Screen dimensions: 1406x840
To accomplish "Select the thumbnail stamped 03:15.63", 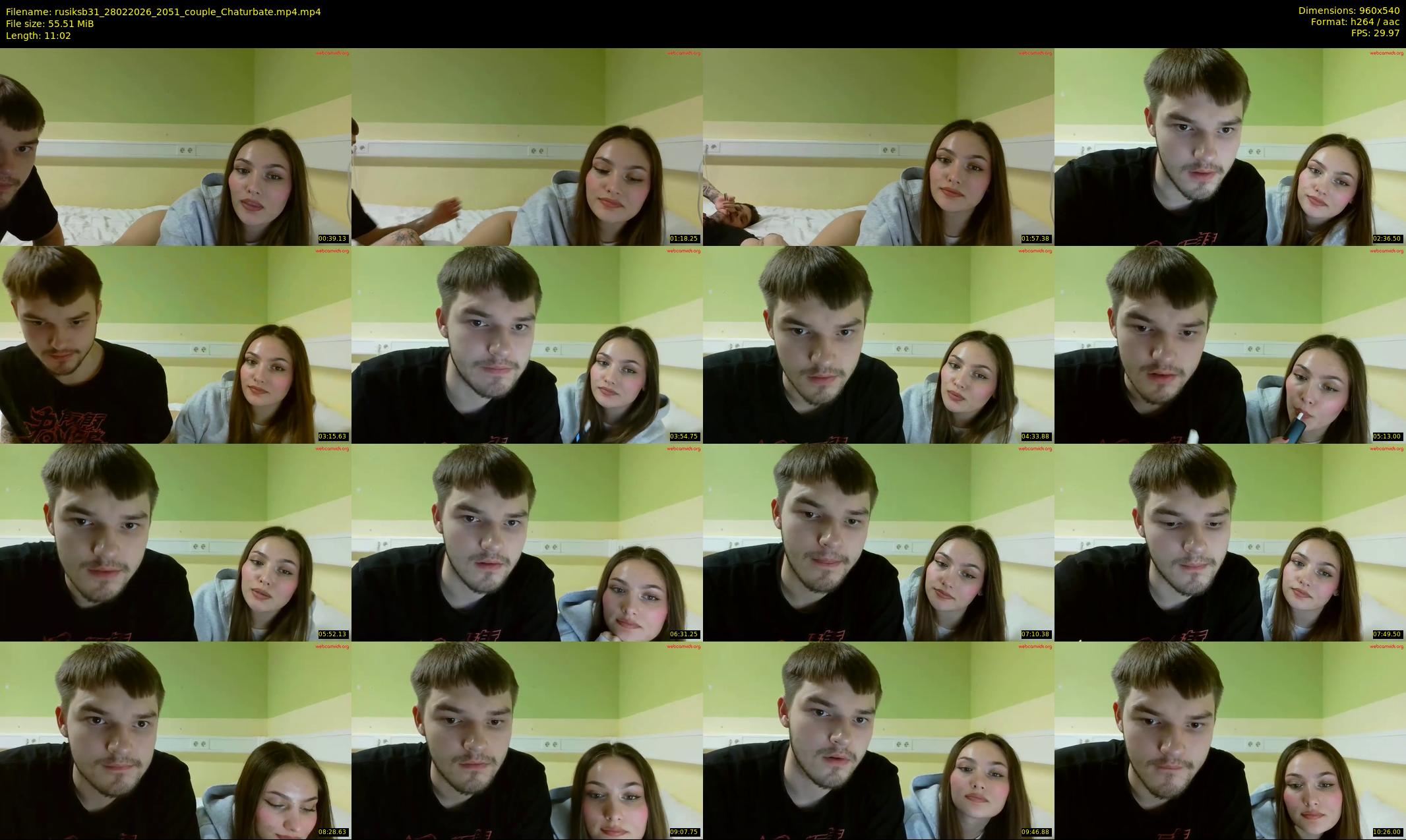I will (x=175, y=344).
